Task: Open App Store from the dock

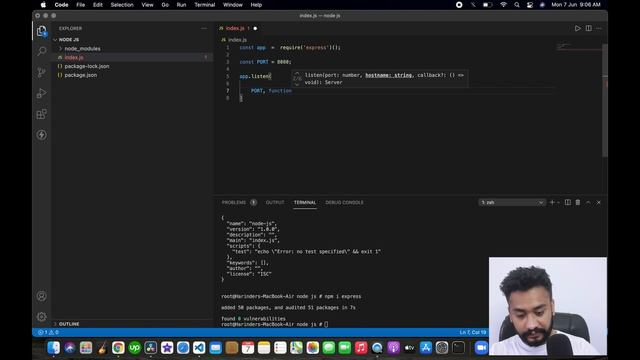Action: (x=426, y=348)
